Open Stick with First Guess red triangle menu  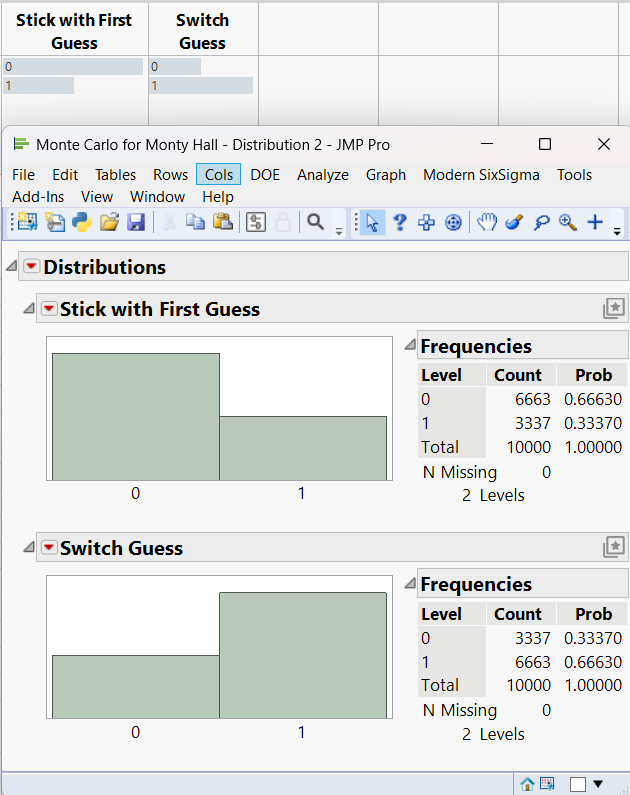(x=49, y=309)
